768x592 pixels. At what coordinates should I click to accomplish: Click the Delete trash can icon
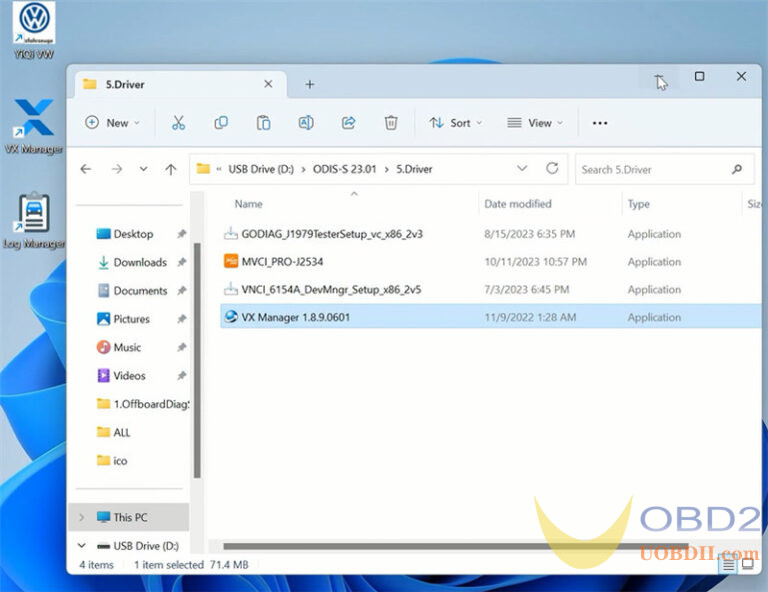click(x=391, y=123)
